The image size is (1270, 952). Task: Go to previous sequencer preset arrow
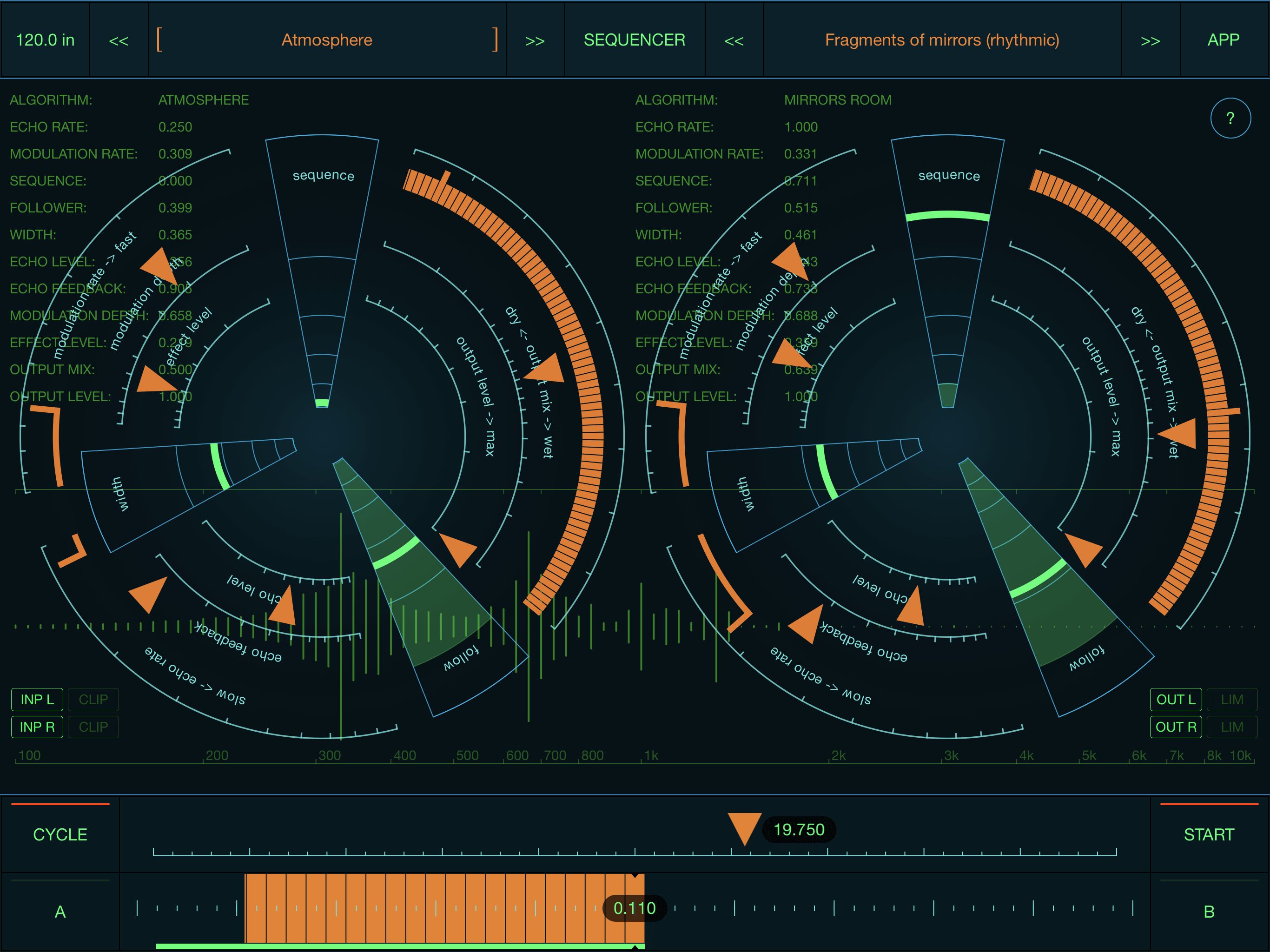[x=734, y=40]
